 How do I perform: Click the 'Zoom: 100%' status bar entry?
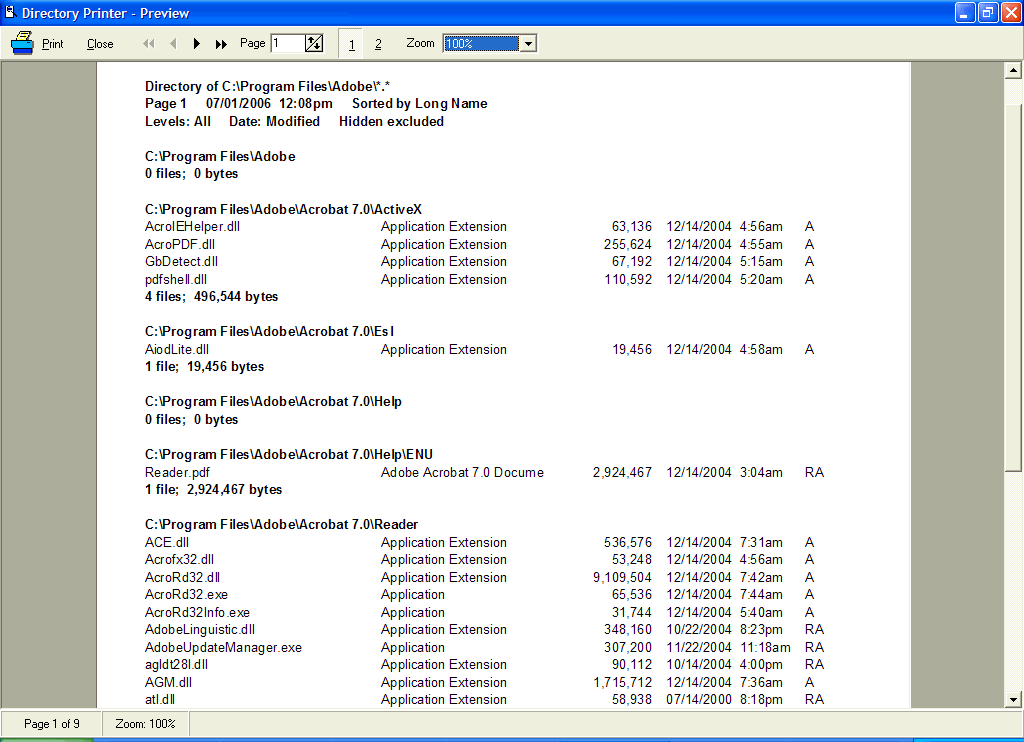pos(146,724)
